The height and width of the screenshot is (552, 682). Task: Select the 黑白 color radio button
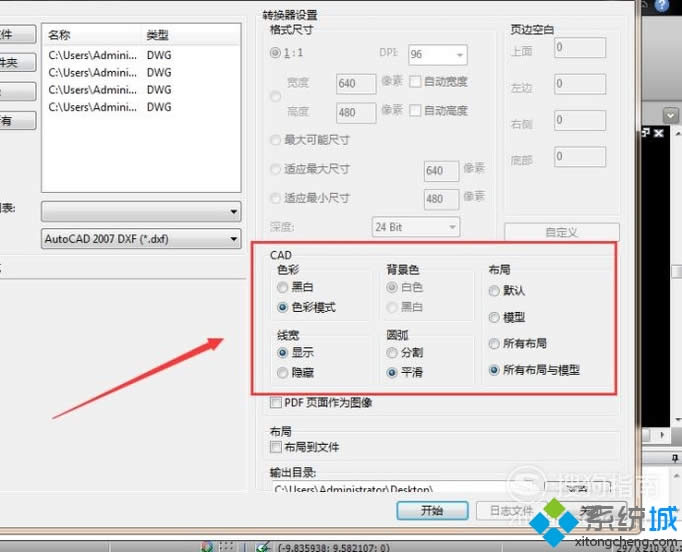[282, 287]
